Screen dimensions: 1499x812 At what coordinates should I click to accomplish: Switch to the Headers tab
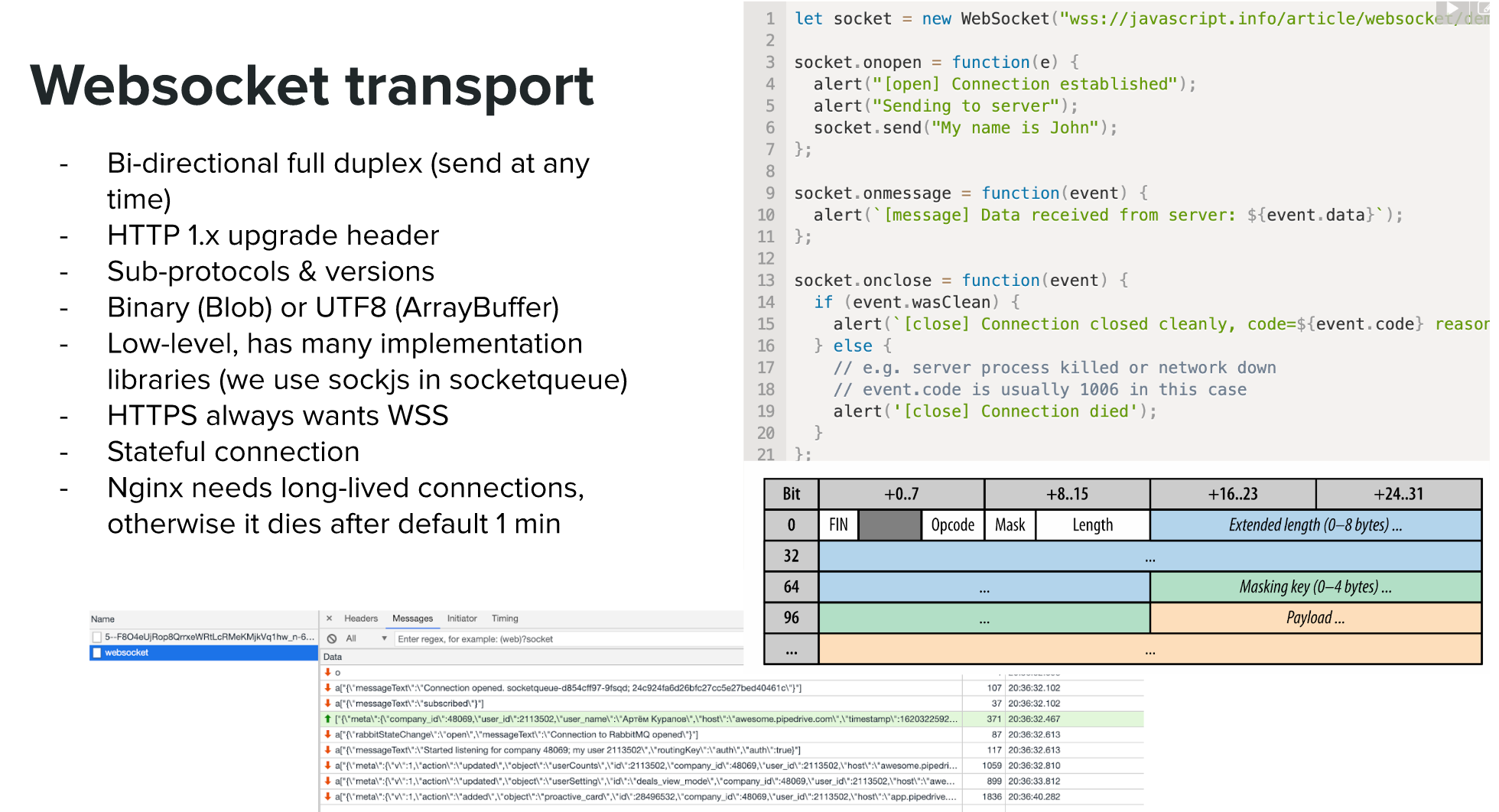pyautogui.click(x=361, y=619)
